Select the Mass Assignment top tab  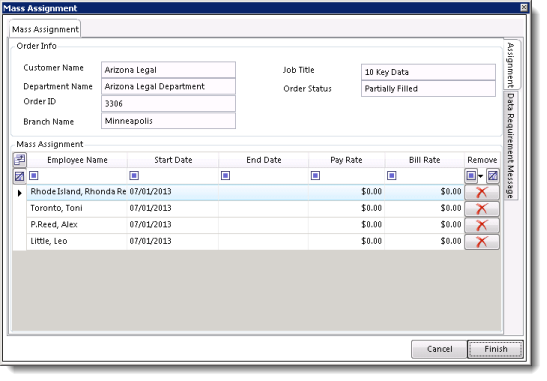coord(45,29)
